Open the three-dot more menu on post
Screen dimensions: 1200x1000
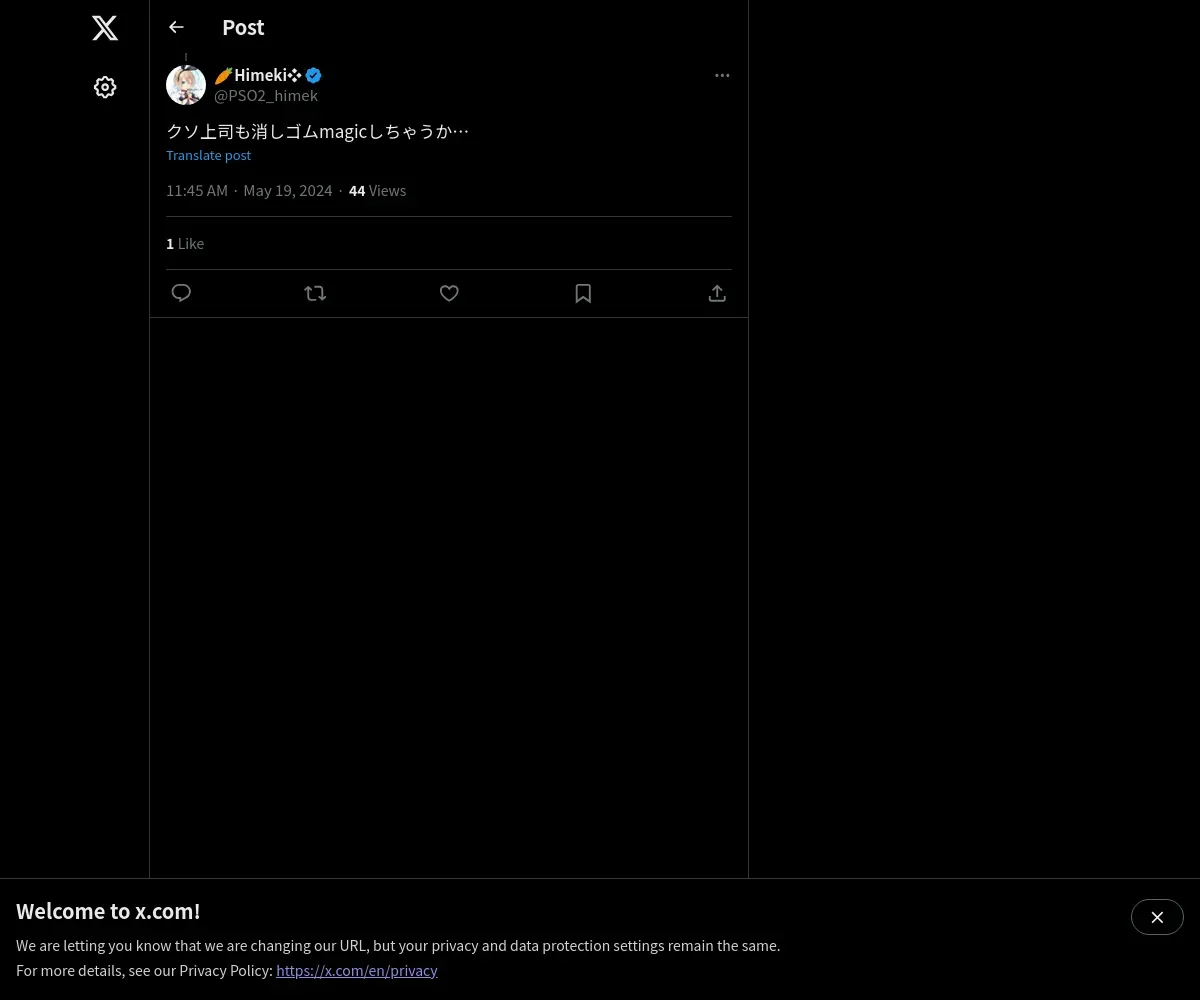click(x=722, y=75)
